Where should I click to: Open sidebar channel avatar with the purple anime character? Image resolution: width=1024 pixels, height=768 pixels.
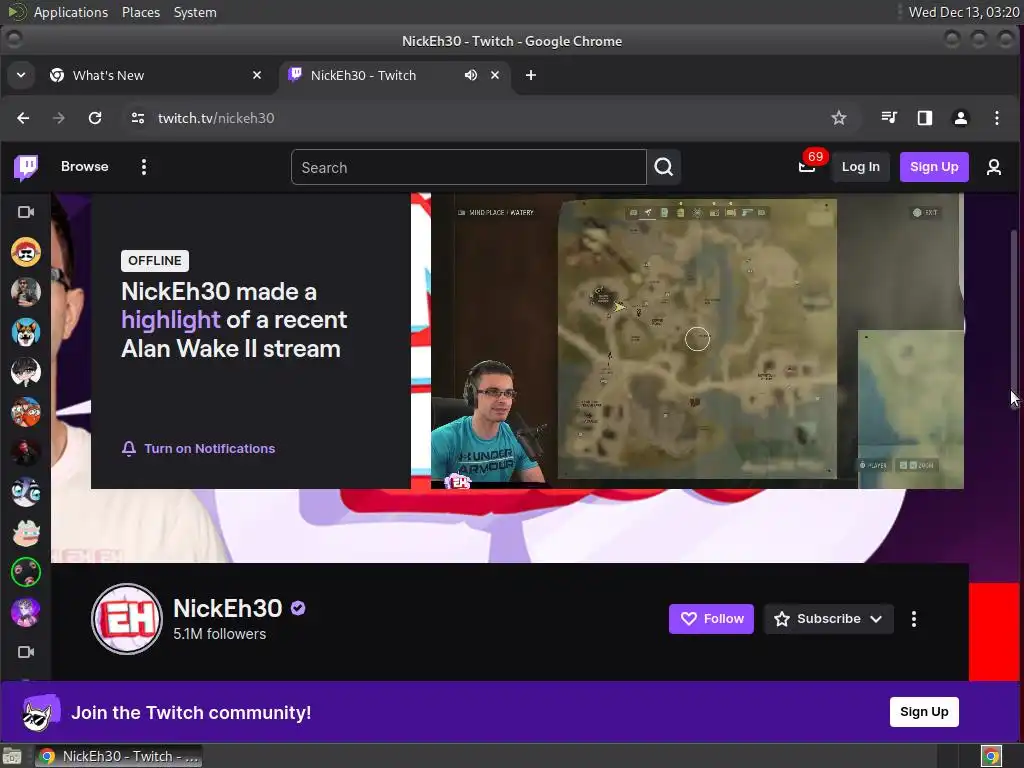point(26,612)
